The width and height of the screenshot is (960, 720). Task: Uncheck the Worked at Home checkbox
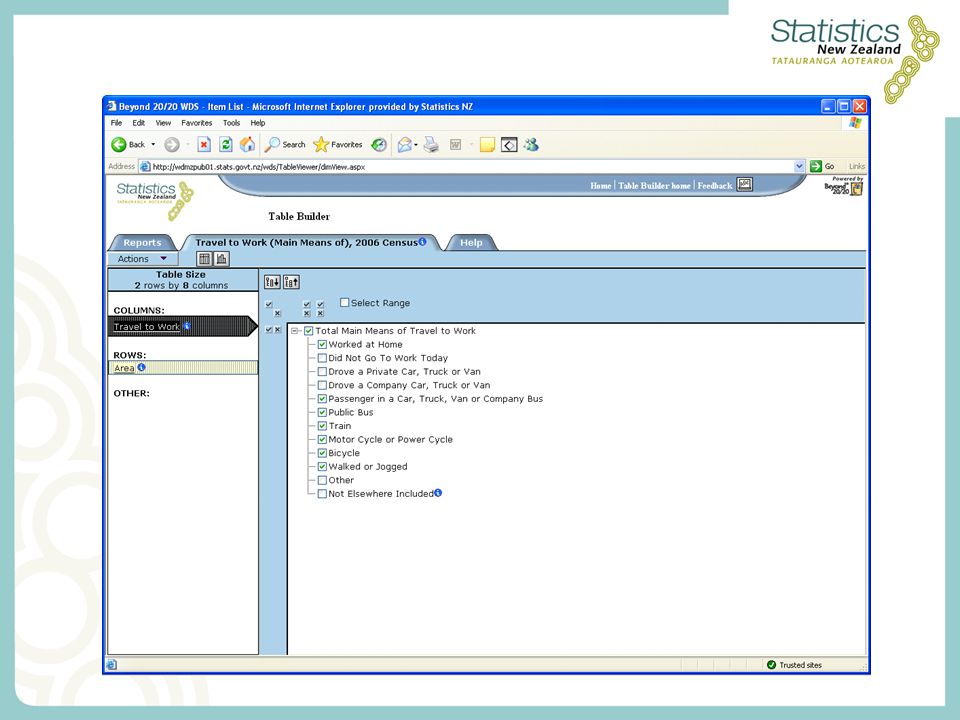click(322, 345)
